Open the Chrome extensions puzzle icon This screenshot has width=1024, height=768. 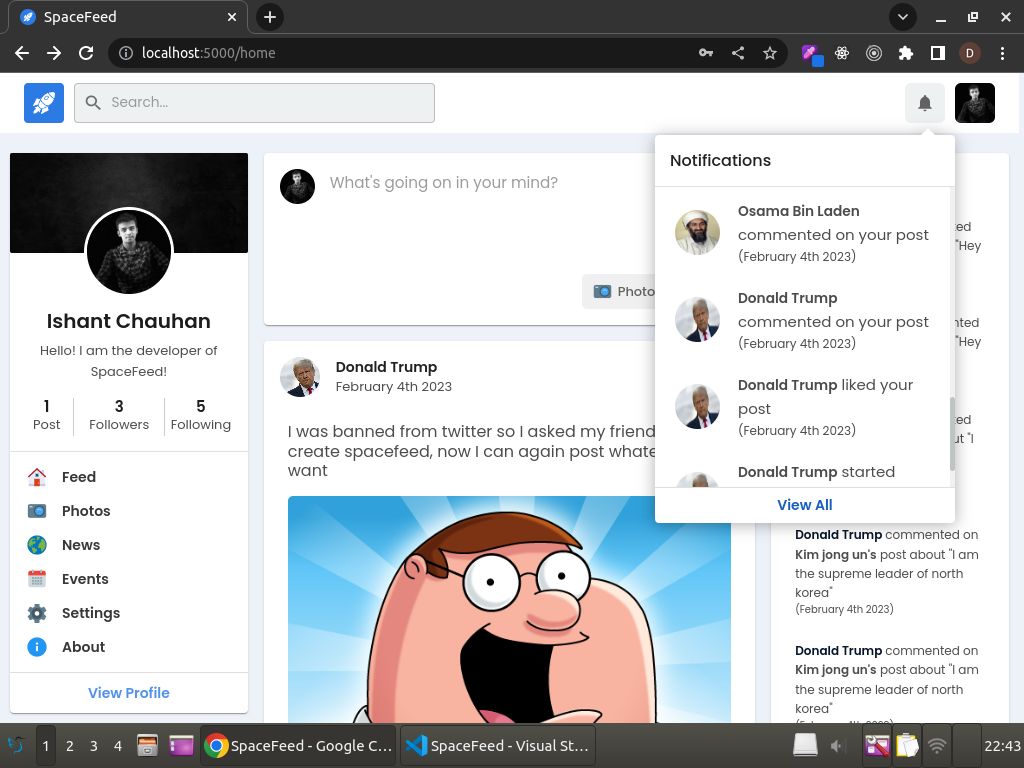point(905,53)
